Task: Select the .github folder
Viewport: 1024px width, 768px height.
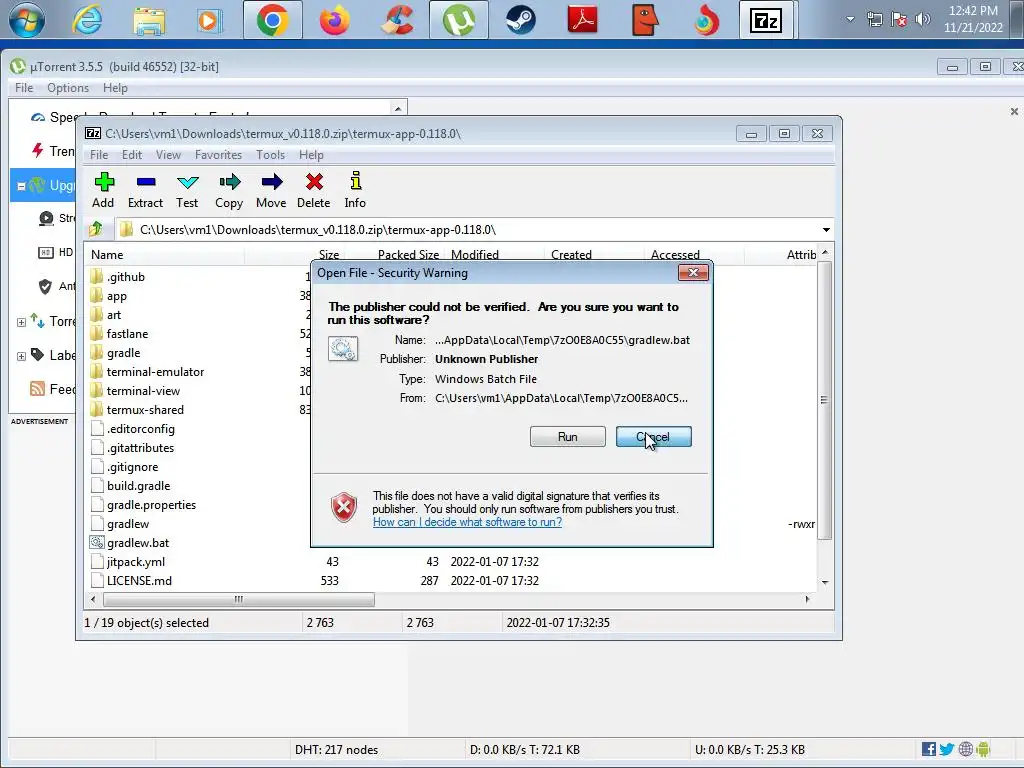Action: [125, 277]
